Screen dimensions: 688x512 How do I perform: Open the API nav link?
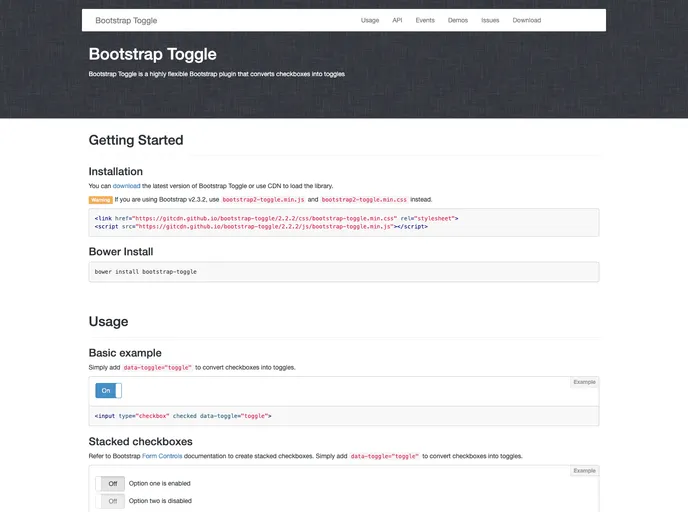[397, 20]
